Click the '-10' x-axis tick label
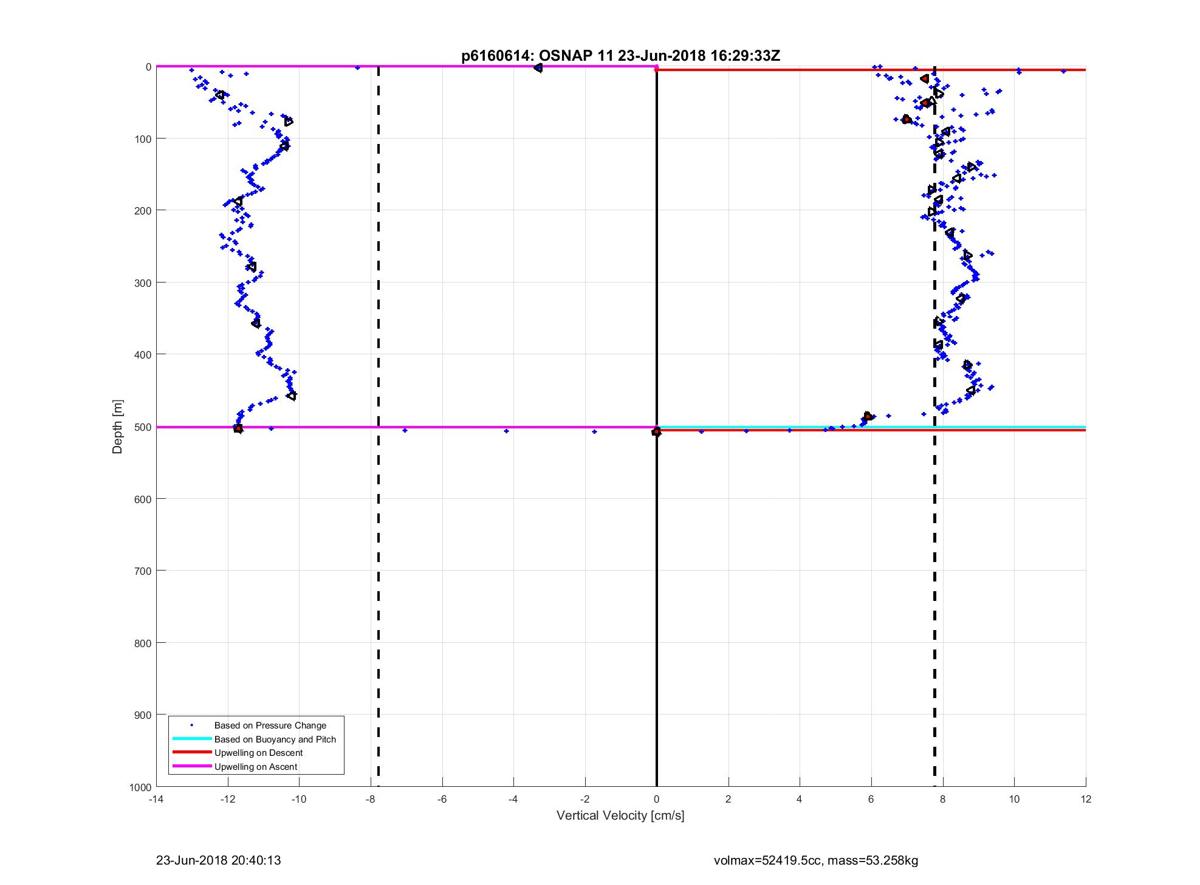 pos(299,799)
